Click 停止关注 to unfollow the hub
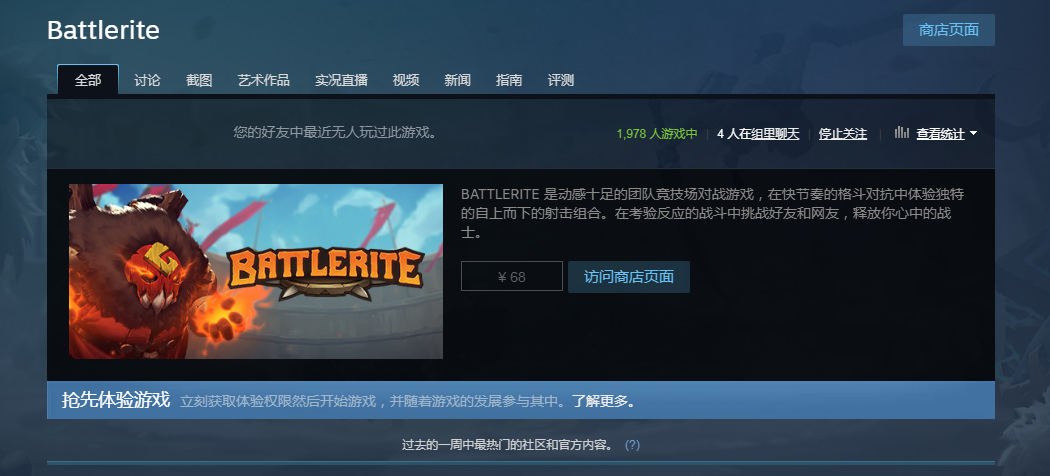Viewport: 1050px width, 476px height. pyautogui.click(x=842, y=134)
